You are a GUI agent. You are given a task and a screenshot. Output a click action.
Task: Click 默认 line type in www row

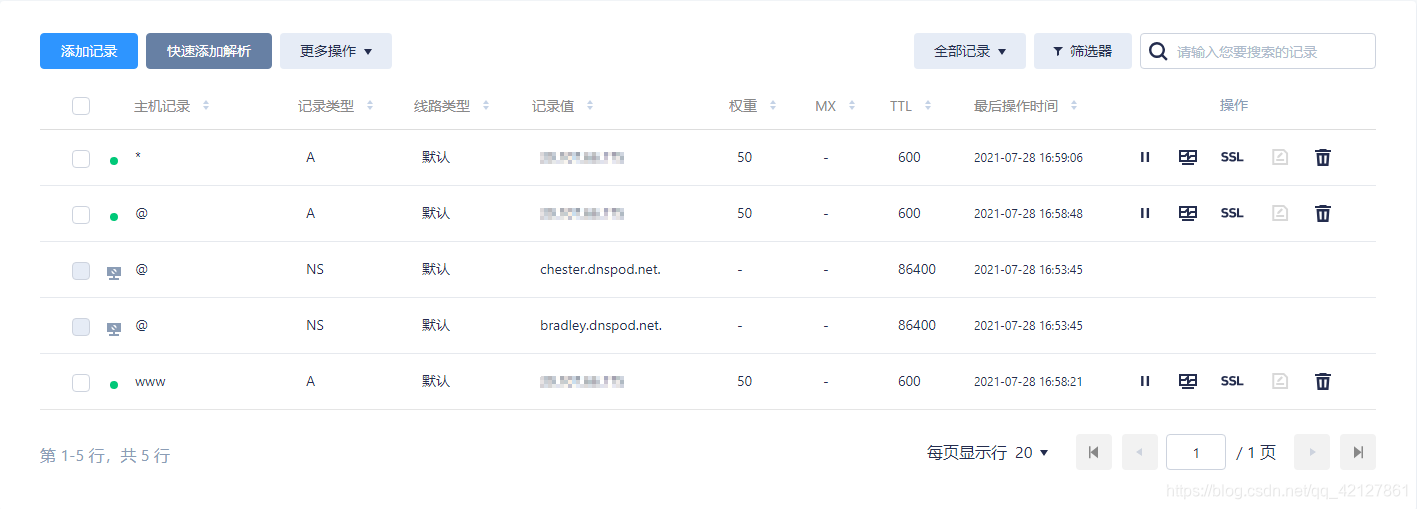pyautogui.click(x=436, y=381)
